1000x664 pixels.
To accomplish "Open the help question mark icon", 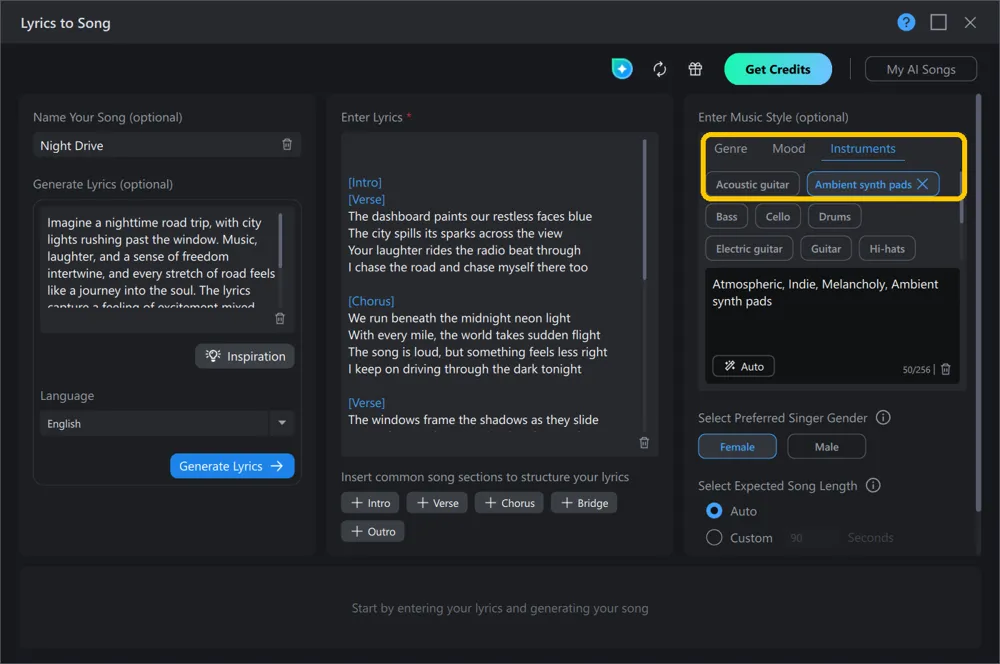I will 906,22.
